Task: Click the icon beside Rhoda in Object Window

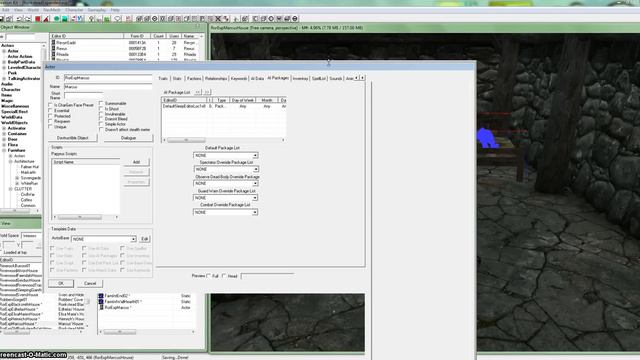Action: click(x=53, y=54)
